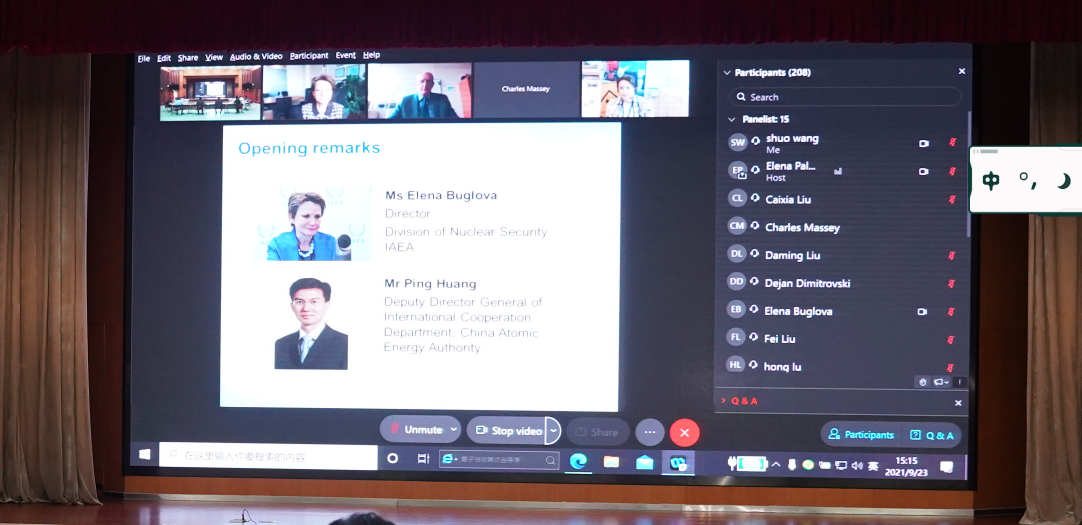Screen dimensions: 1082x525
Task: Open the Audio & Video menu
Action: (x=256, y=57)
